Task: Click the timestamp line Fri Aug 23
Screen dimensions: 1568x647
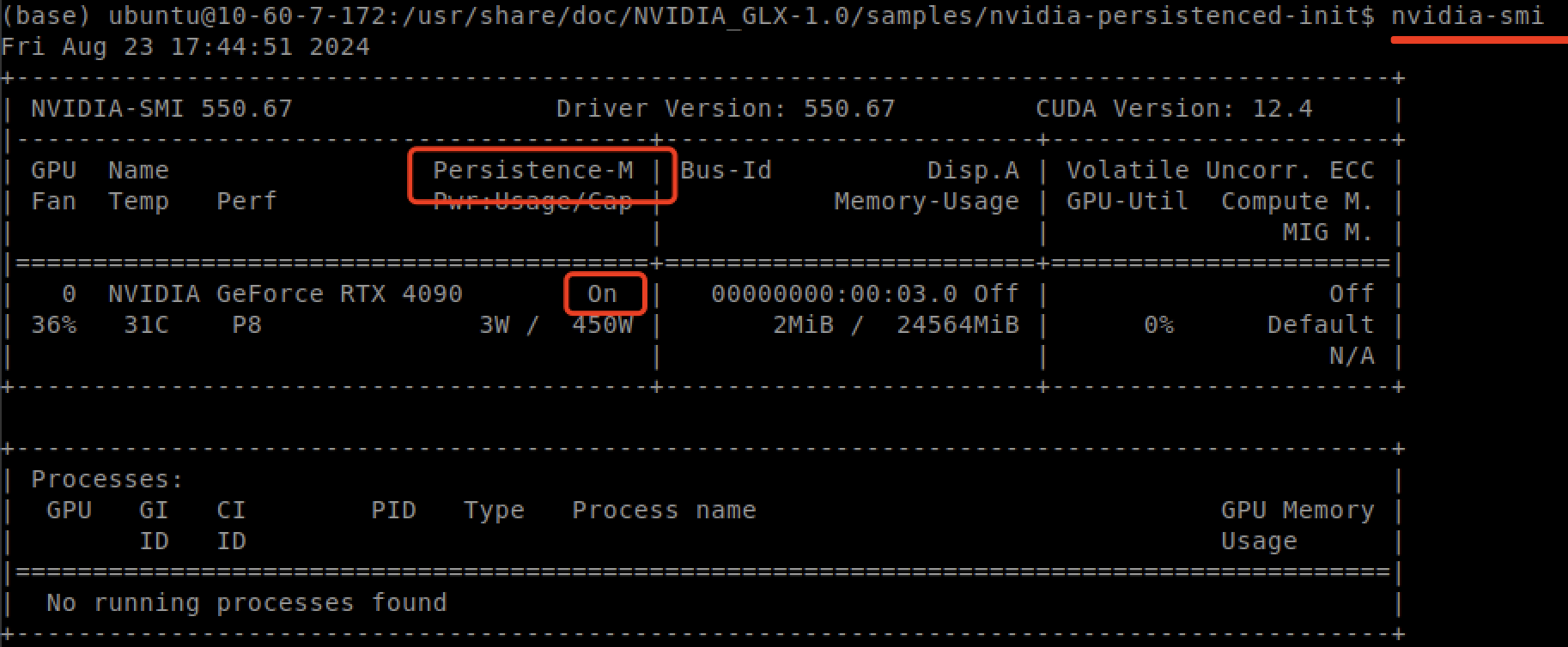Action: pos(185,46)
